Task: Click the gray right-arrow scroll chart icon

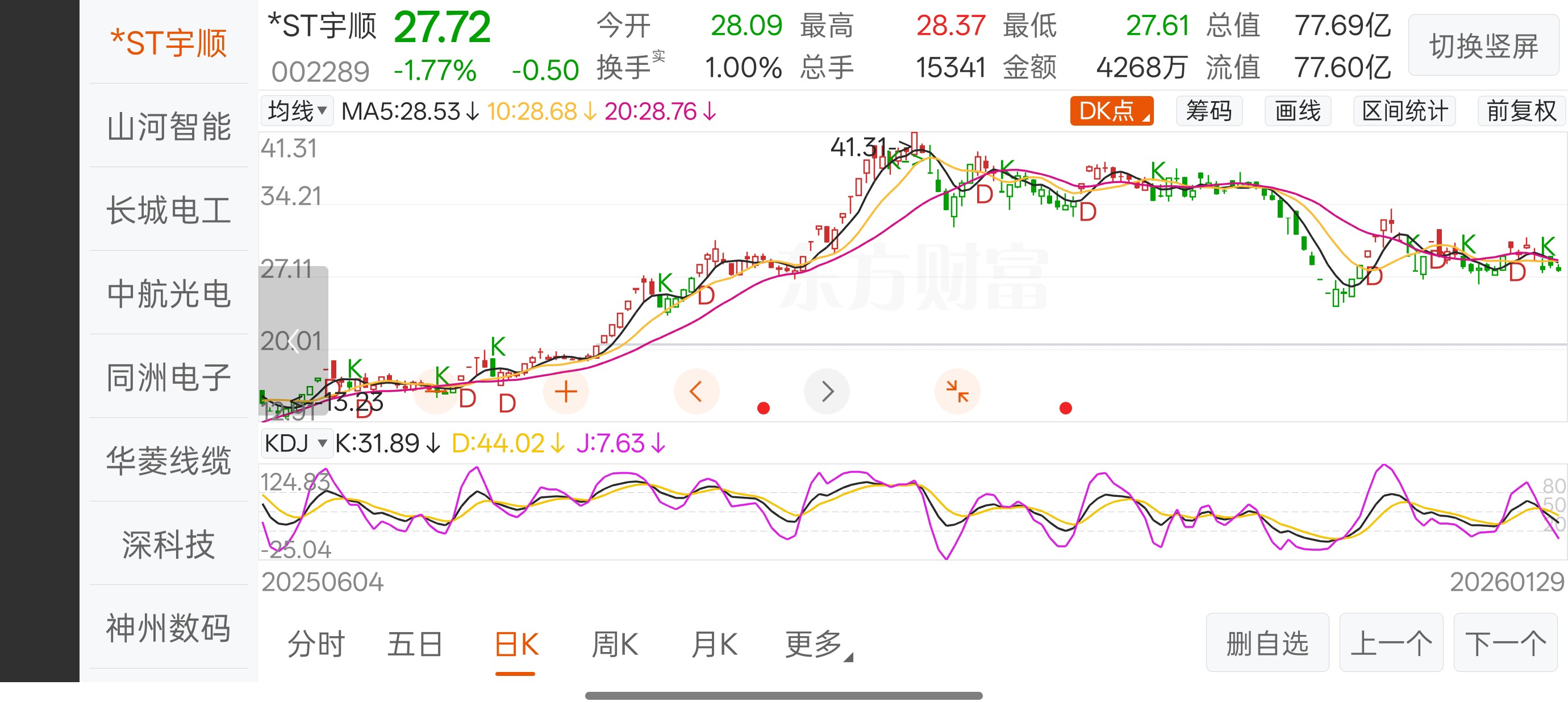Action: click(827, 392)
